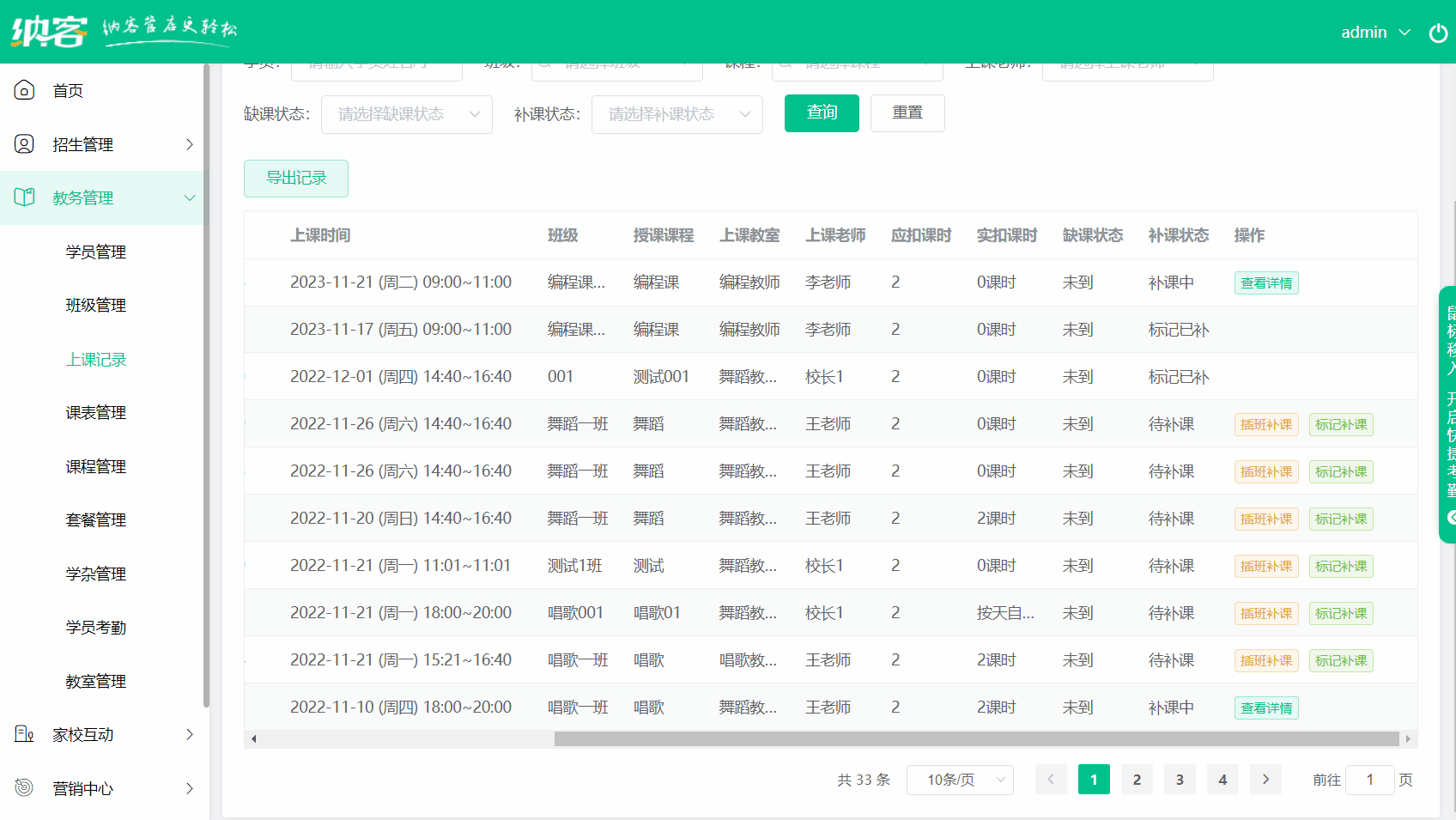Click 查看详情 for 2023-11-21 record
This screenshot has height=820, width=1456.
tap(1265, 282)
